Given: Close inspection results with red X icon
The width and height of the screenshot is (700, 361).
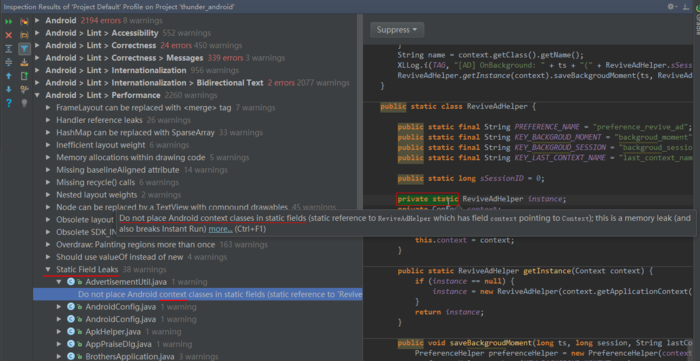Looking at the screenshot, I should coord(8,35).
